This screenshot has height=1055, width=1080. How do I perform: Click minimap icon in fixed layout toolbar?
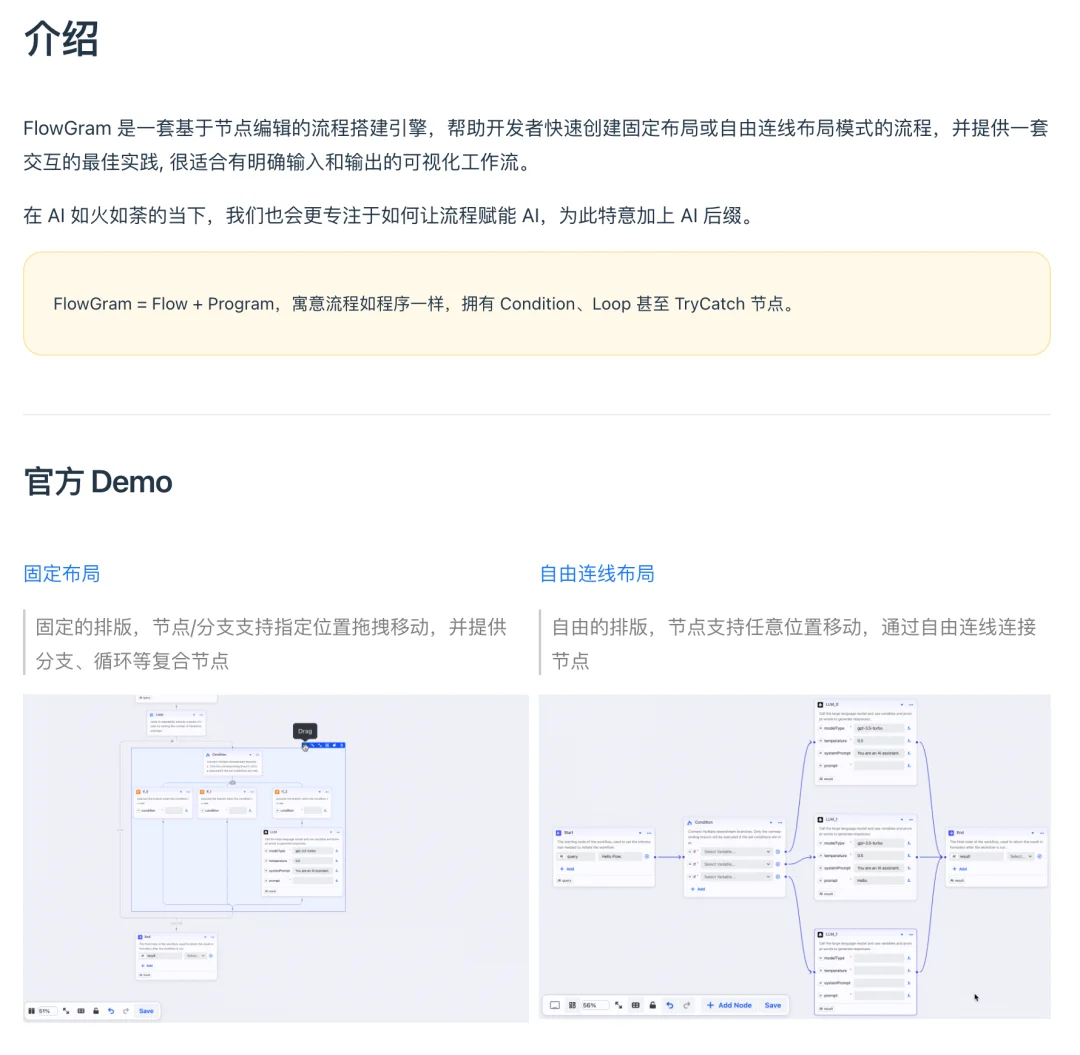(x=81, y=1011)
